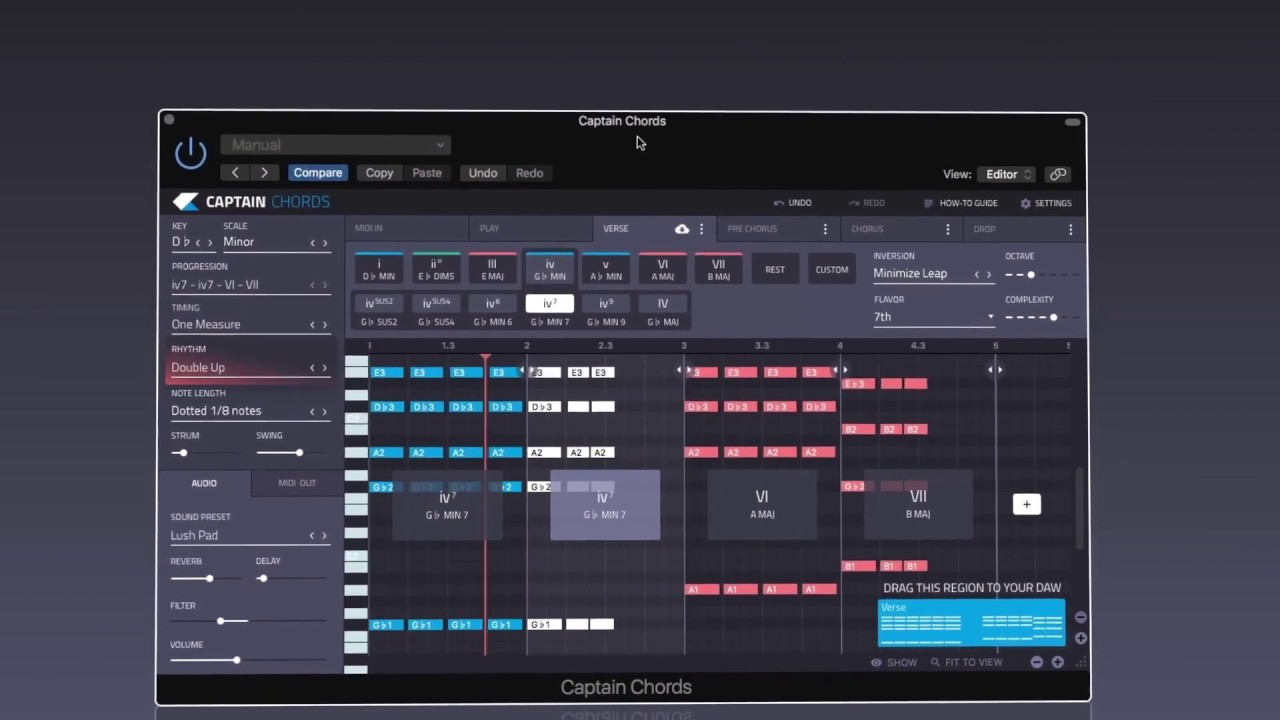
Task: Click FIT TO VIEW
Action: 966,662
